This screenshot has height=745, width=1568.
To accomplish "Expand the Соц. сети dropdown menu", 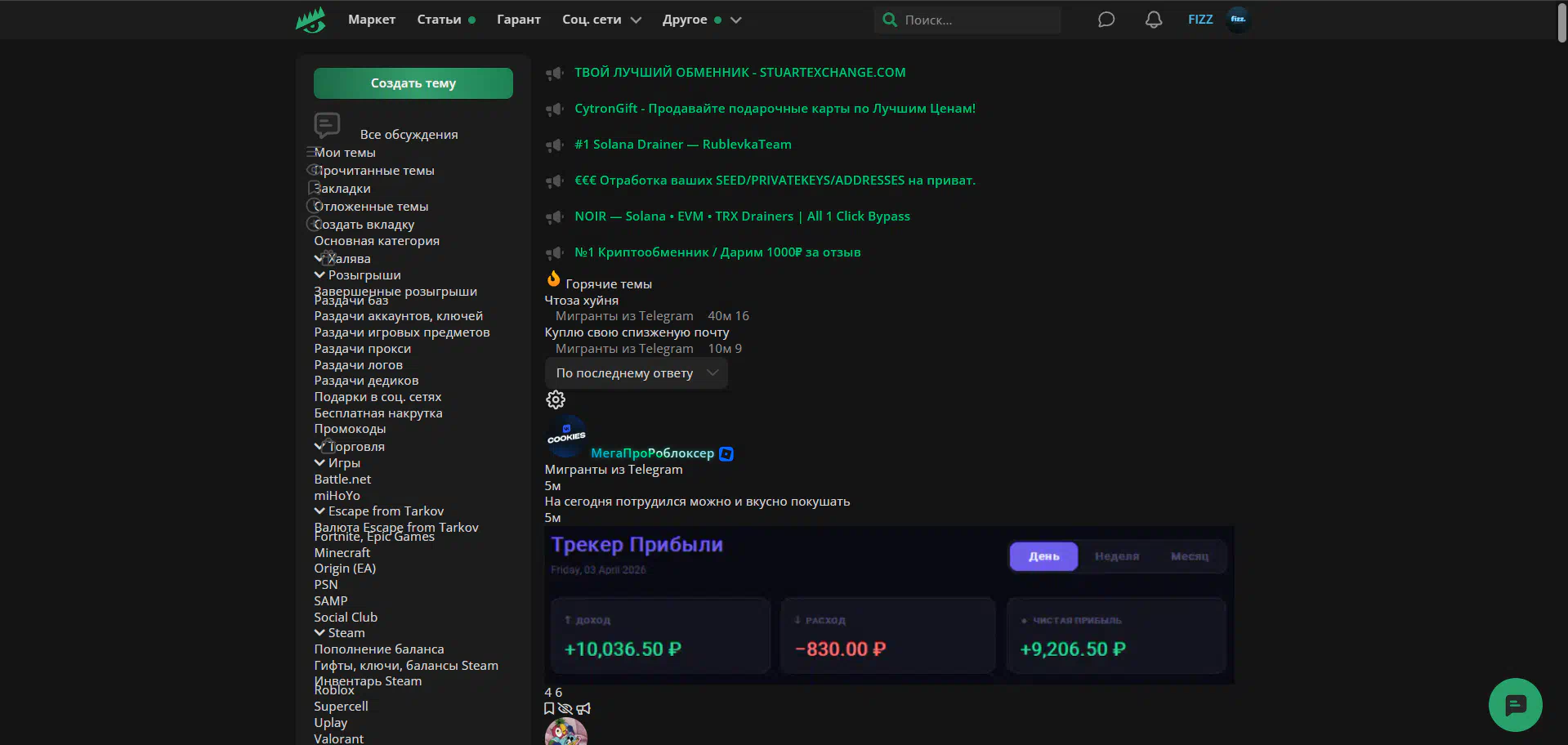I will click(601, 20).
